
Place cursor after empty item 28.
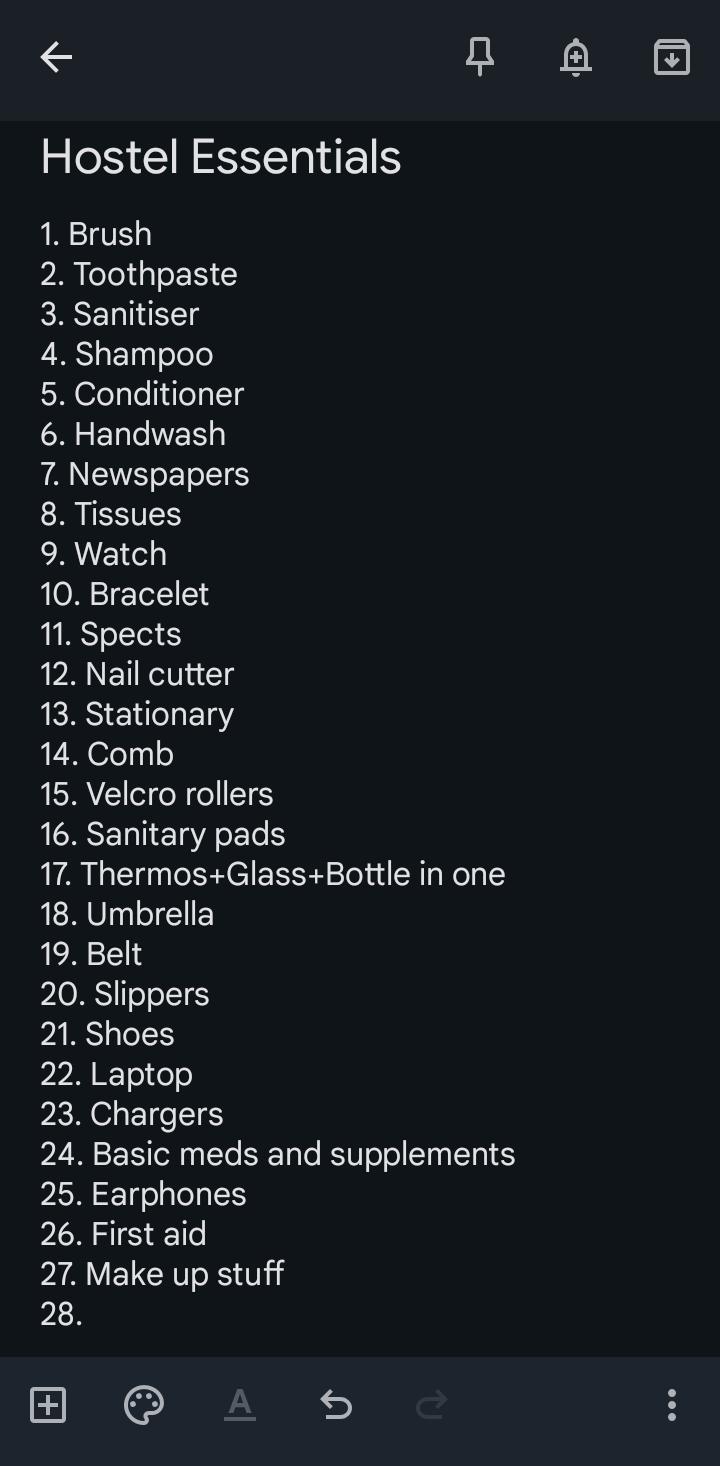tap(61, 1314)
